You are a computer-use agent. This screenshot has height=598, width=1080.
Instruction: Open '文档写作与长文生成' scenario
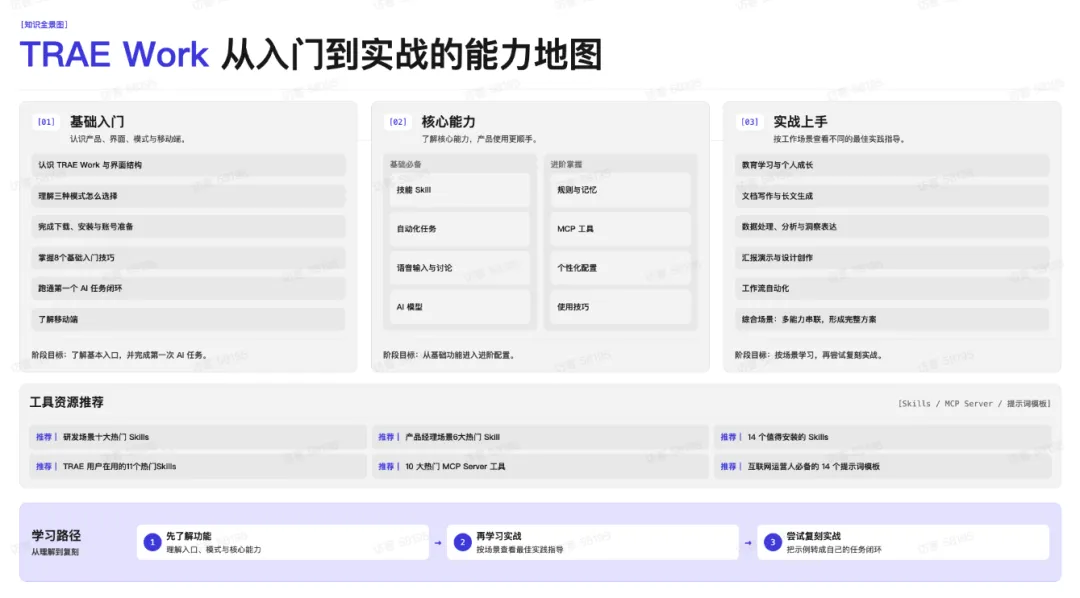(x=891, y=196)
